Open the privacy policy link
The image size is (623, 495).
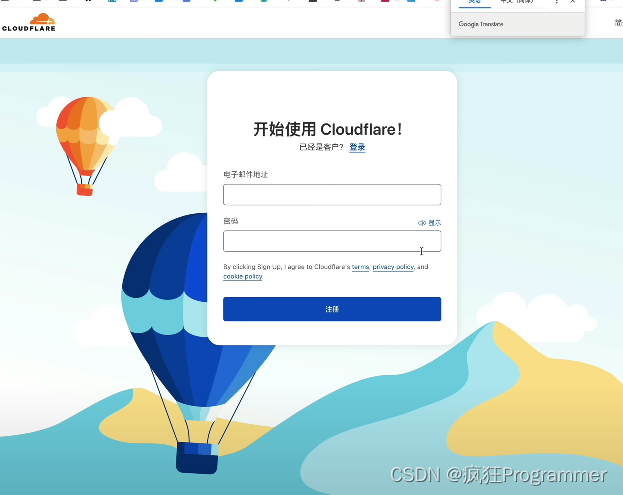point(393,267)
